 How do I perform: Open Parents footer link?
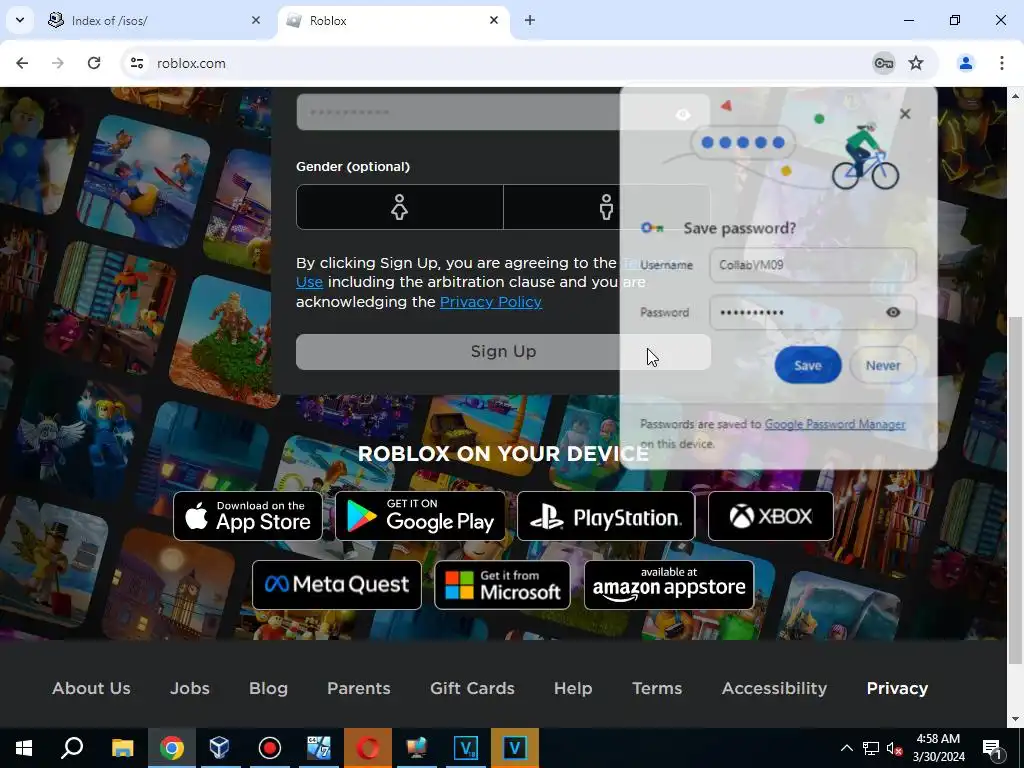(359, 688)
